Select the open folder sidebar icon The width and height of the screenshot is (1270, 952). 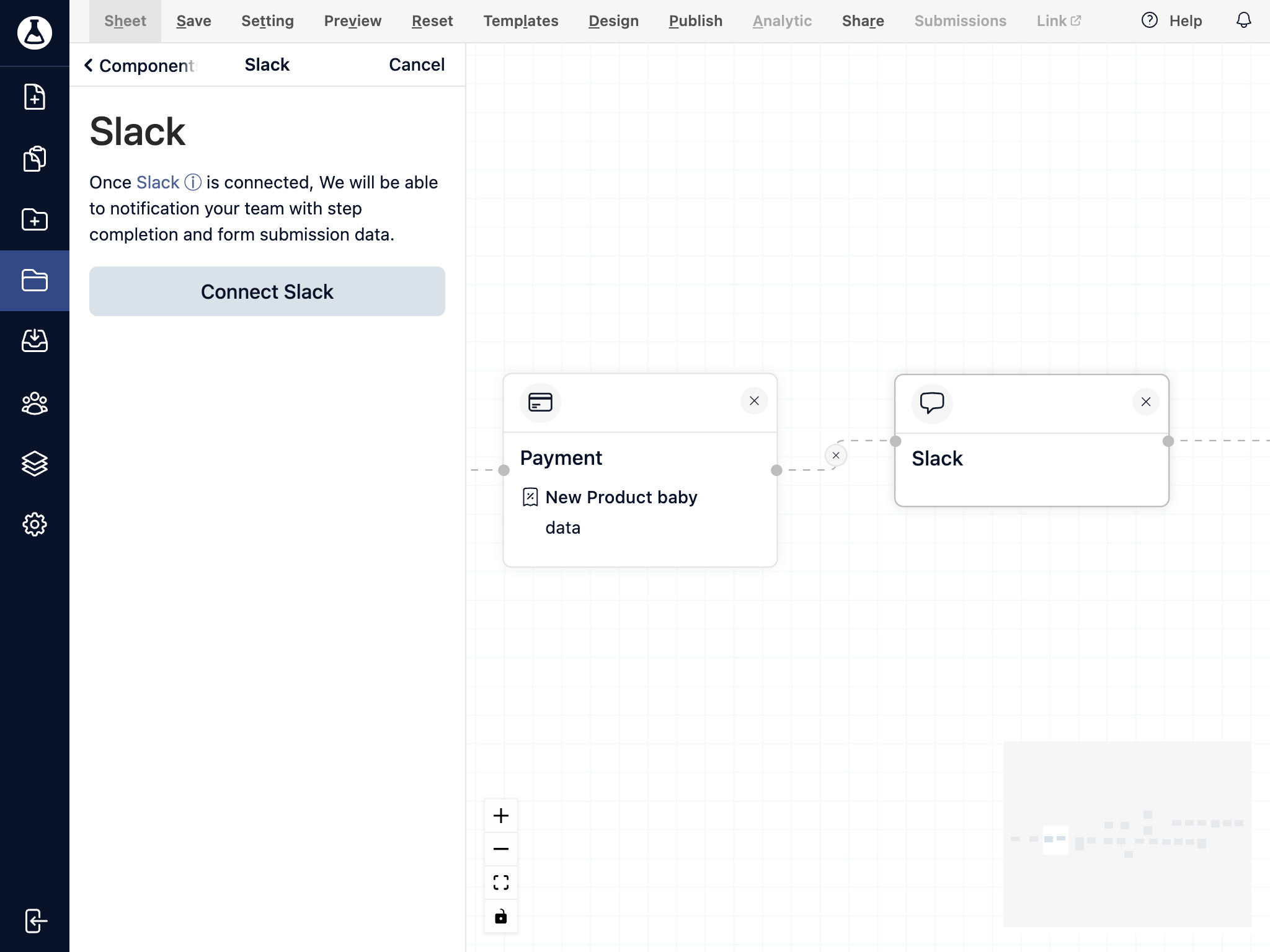coord(35,280)
